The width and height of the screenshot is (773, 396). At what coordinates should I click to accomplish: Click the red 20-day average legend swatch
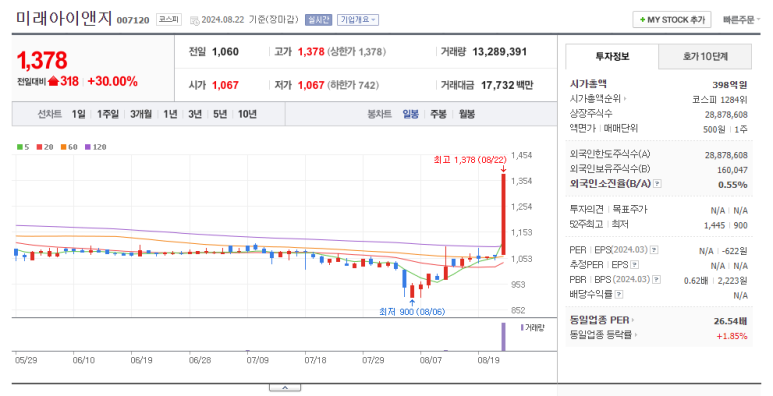click(x=39, y=147)
